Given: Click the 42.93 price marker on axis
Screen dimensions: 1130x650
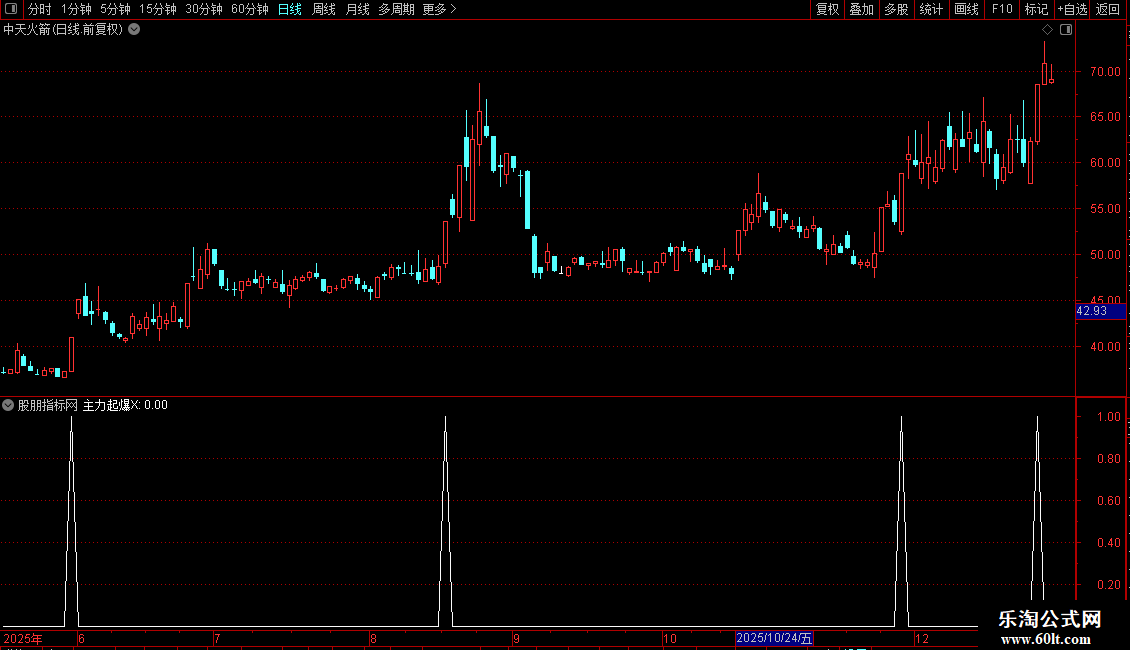Looking at the screenshot, I should (1100, 311).
